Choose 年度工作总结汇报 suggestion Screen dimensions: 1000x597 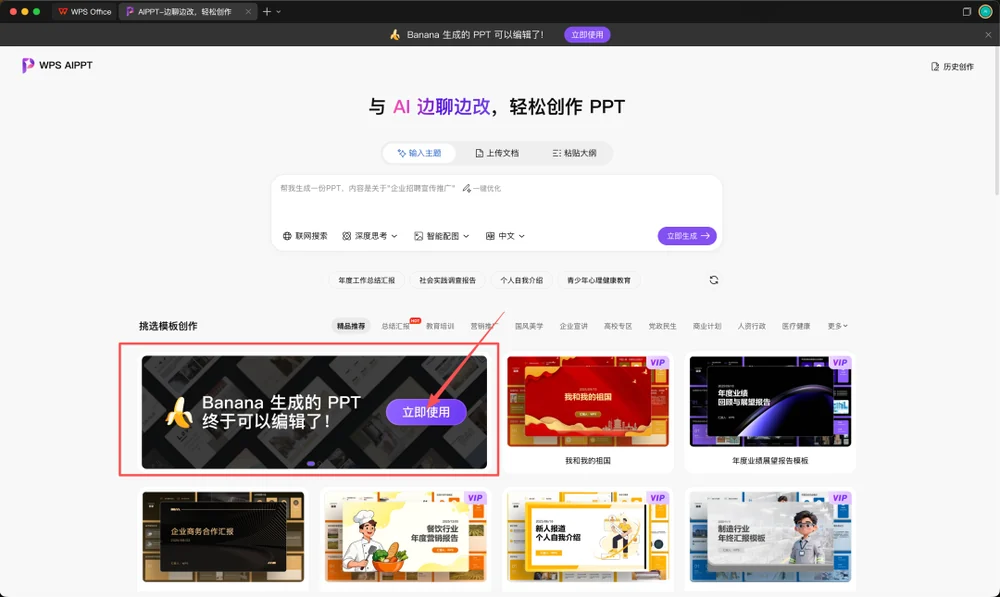(x=367, y=280)
